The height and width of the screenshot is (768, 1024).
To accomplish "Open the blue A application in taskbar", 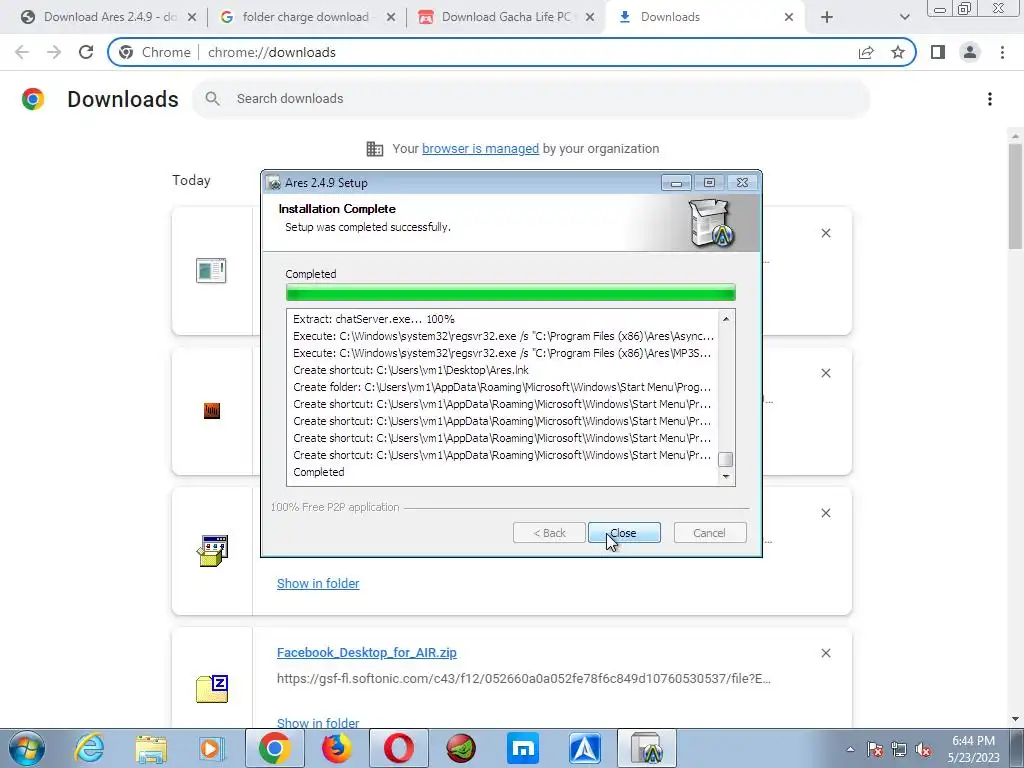I will click(x=585, y=748).
